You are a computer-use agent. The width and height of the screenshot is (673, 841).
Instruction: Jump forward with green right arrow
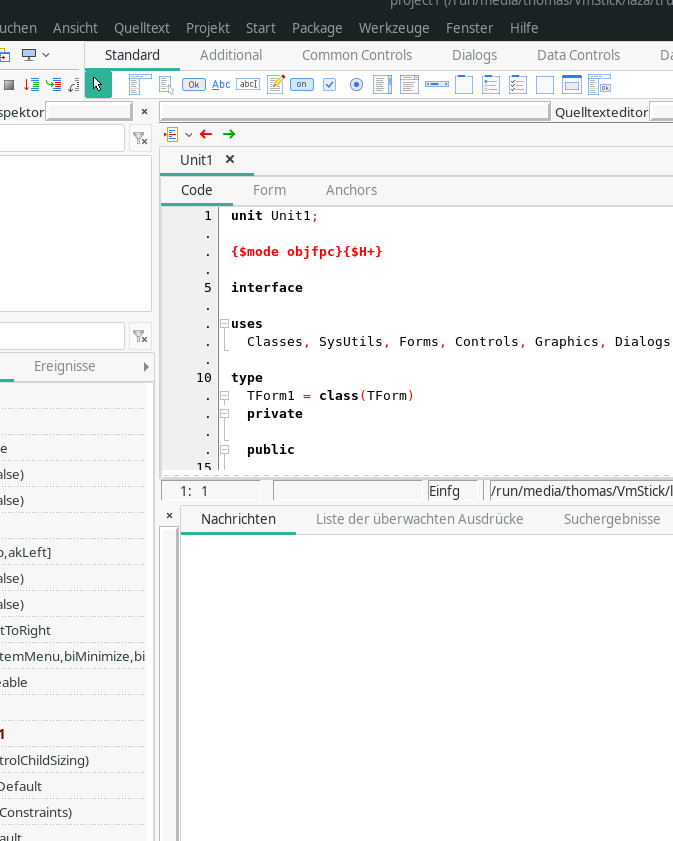click(x=229, y=134)
